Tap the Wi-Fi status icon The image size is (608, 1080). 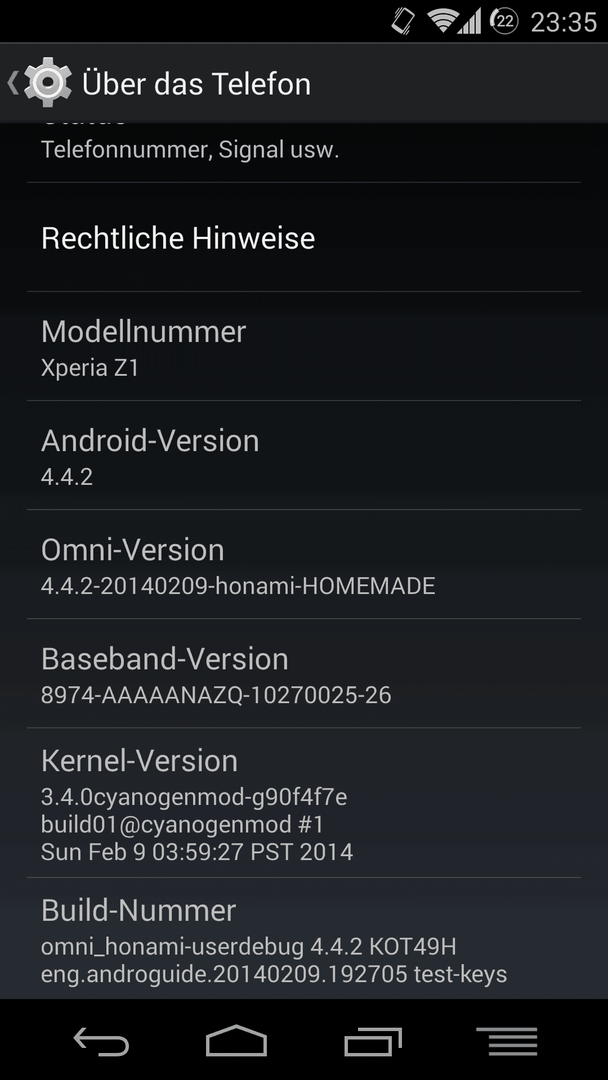[x=442, y=21]
